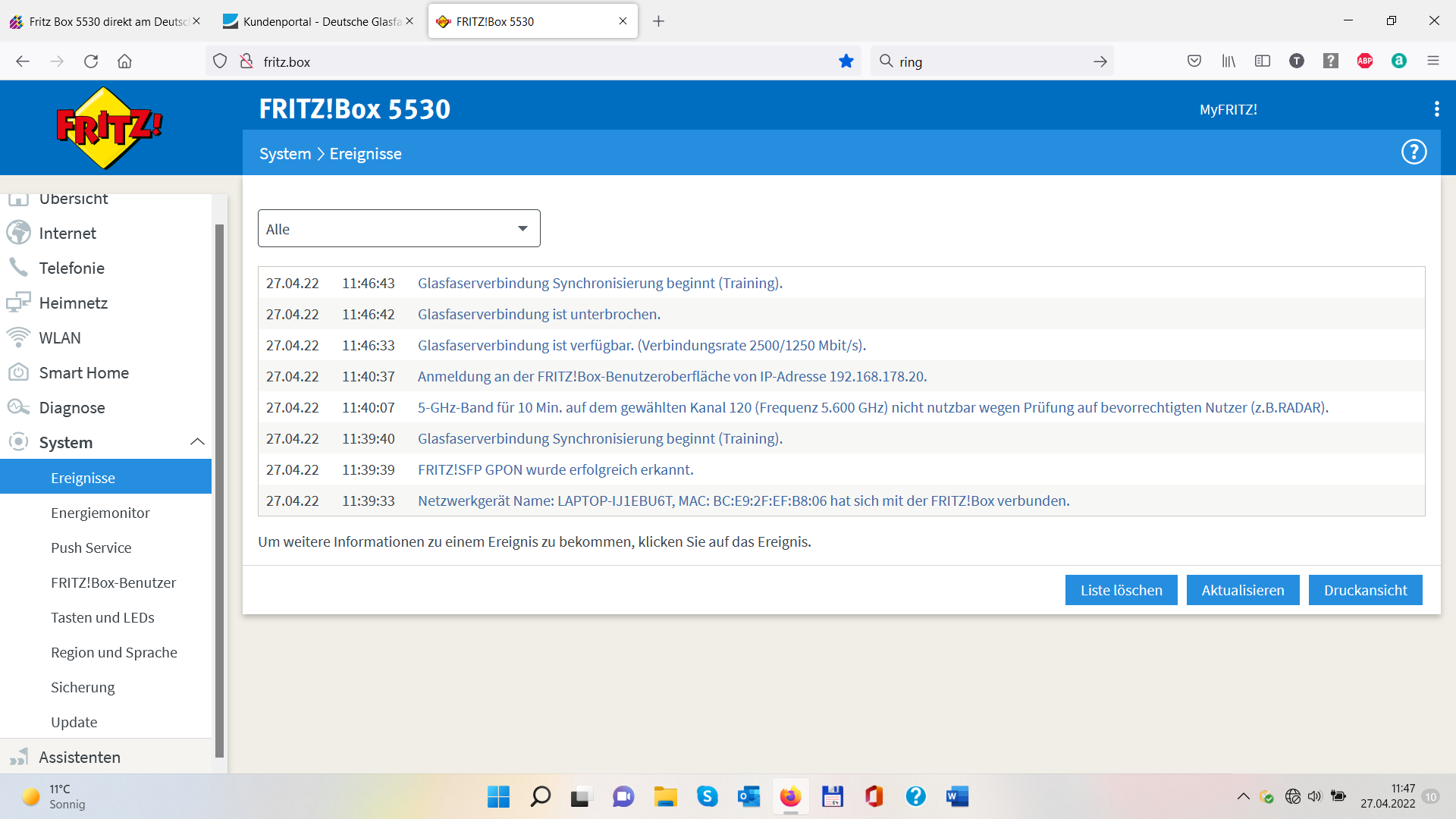The image size is (1456, 819).
Task: Close the FRITZ!Box 5530 tab
Action: click(623, 21)
